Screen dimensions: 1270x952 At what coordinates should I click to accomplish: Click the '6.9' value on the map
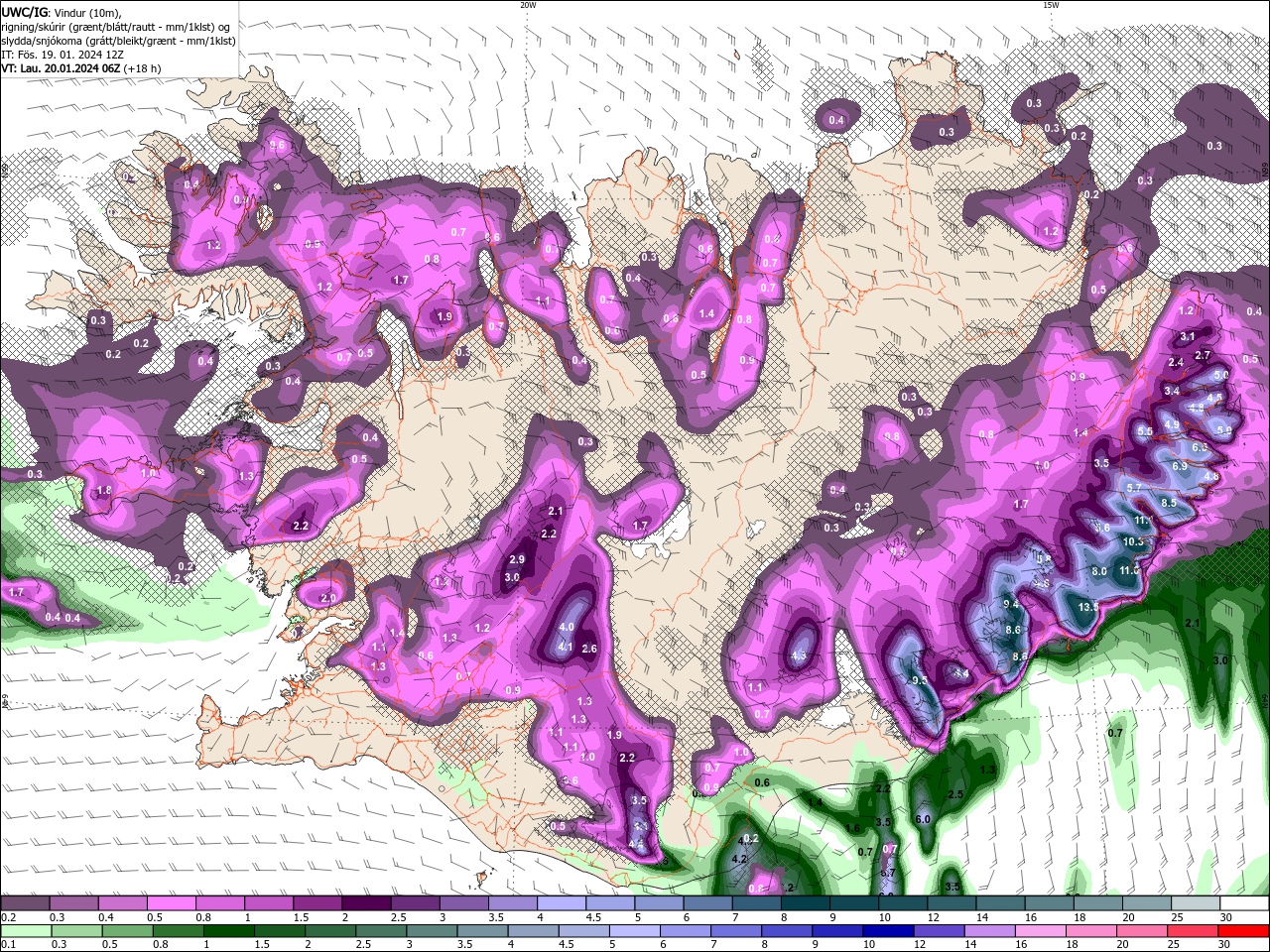(1180, 466)
